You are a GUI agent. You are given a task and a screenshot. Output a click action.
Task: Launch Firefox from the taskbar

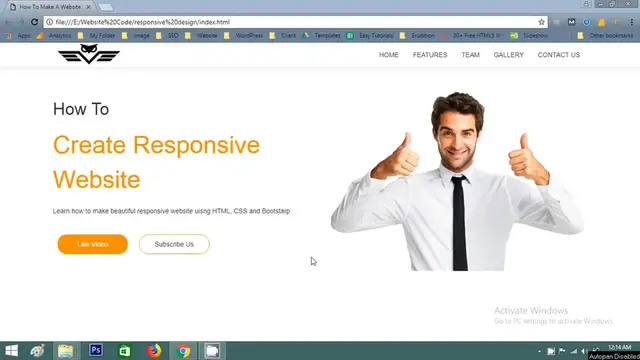[x=154, y=351]
